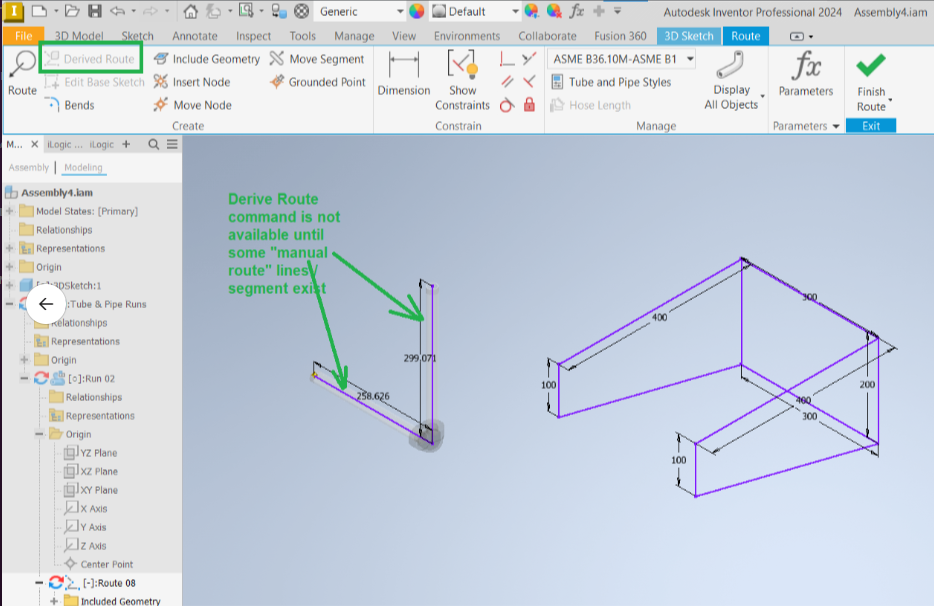Open the ASME B36.10M-ASME B1 style dropdown
This screenshot has height=606, width=934.
click(x=688, y=58)
